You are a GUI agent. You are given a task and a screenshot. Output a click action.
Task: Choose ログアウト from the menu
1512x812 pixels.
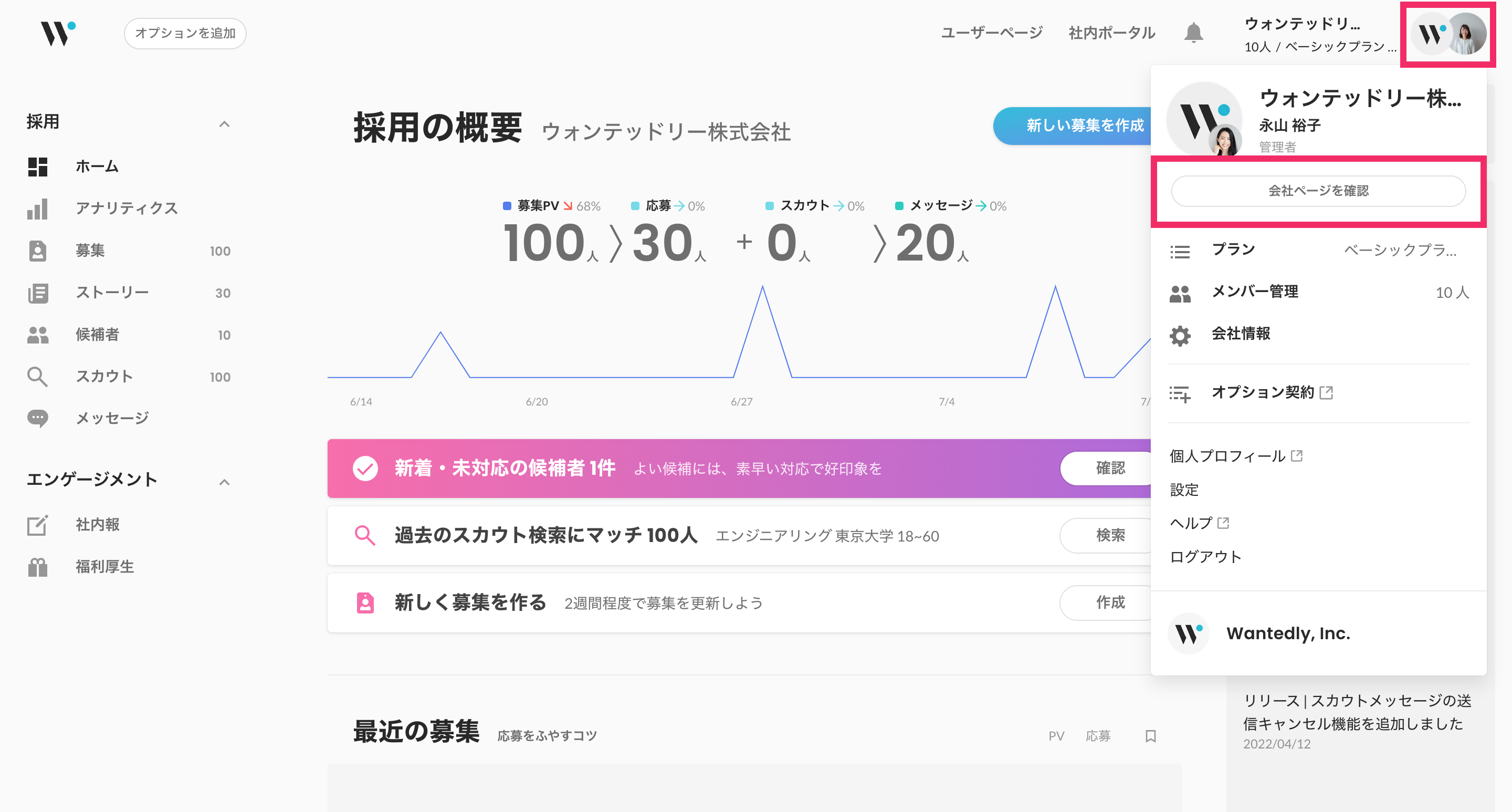[x=1205, y=557]
